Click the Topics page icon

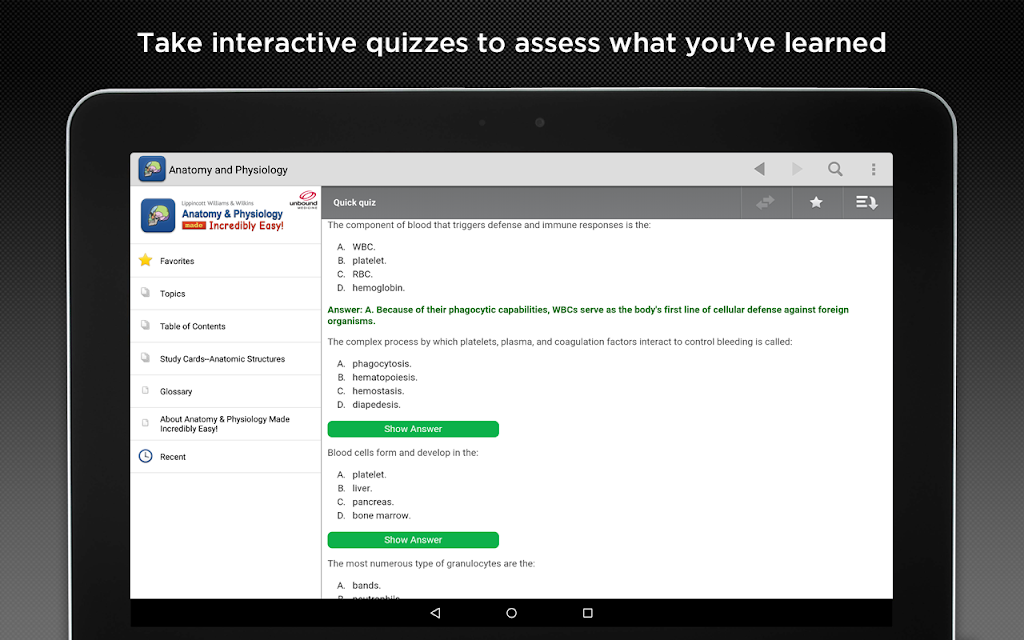pos(146,293)
